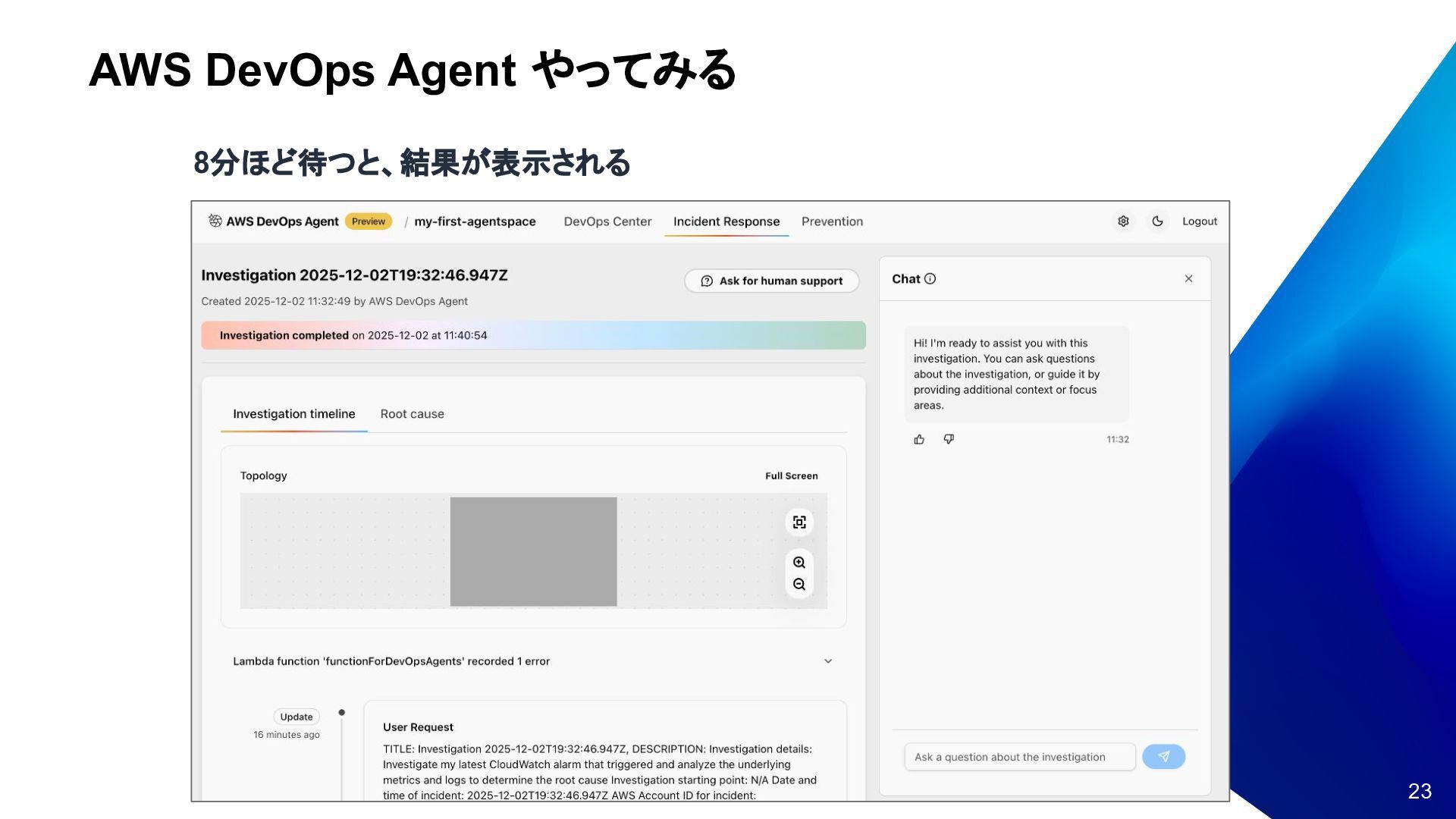Click Ask for human support button
The image size is (1456, 819).
tap(771, 281)
